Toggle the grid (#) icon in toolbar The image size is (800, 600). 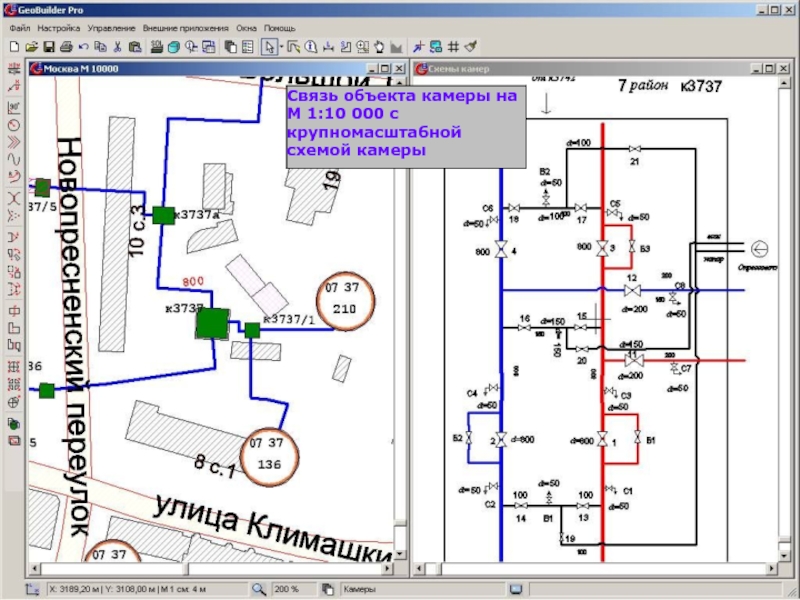click(x=453, y=47)
